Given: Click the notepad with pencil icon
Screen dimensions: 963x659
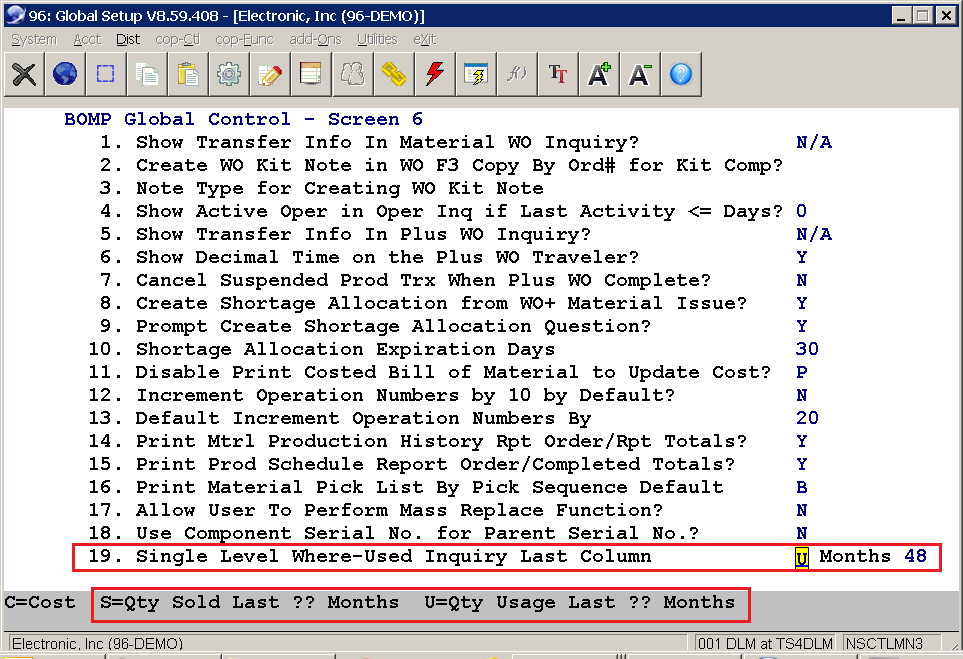Looking at the screenshot, I should pyautogui.click(x=270, y=75).
